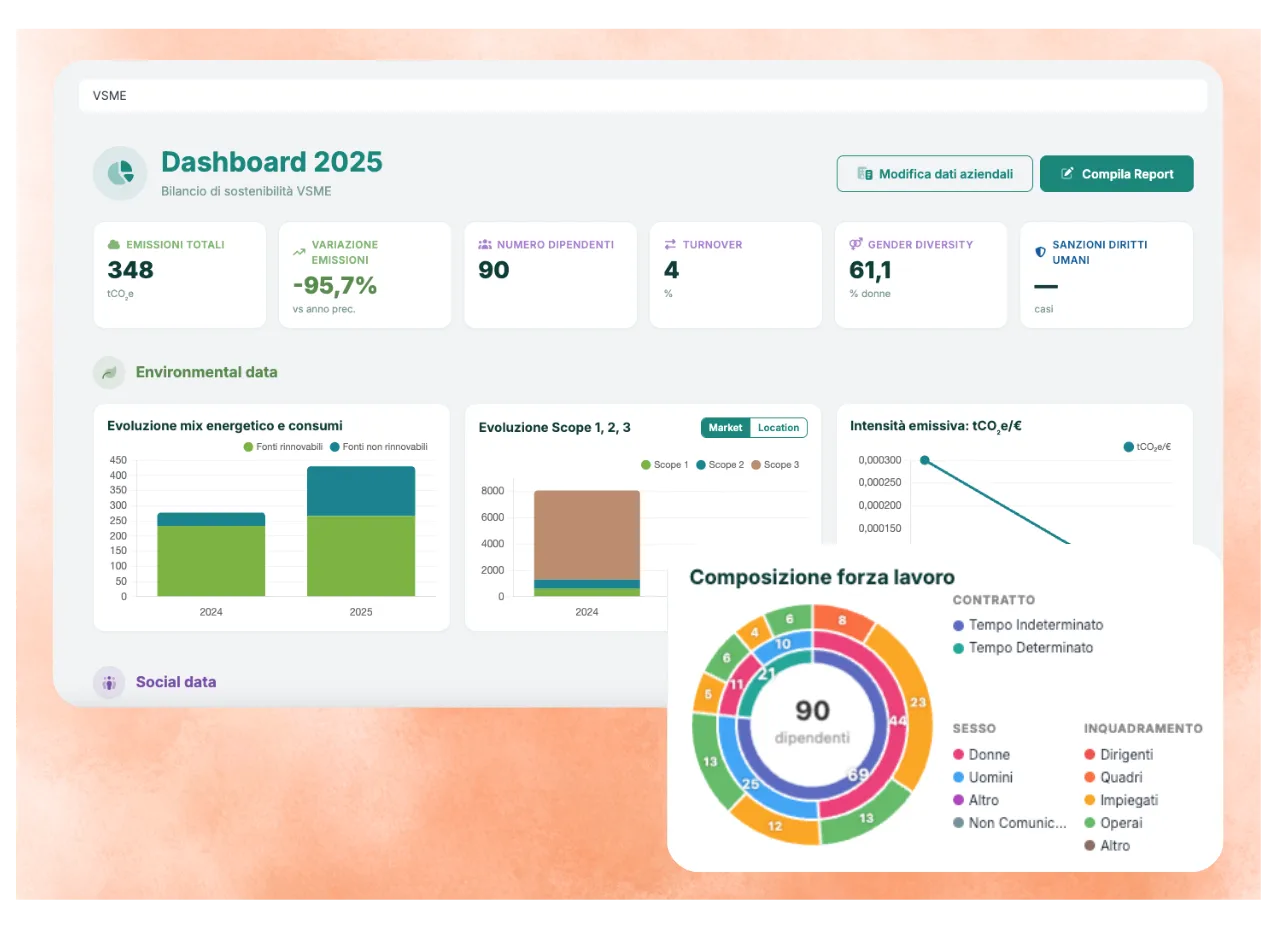Click the edit pencil icon in Compila Report

coord(1067,174)
